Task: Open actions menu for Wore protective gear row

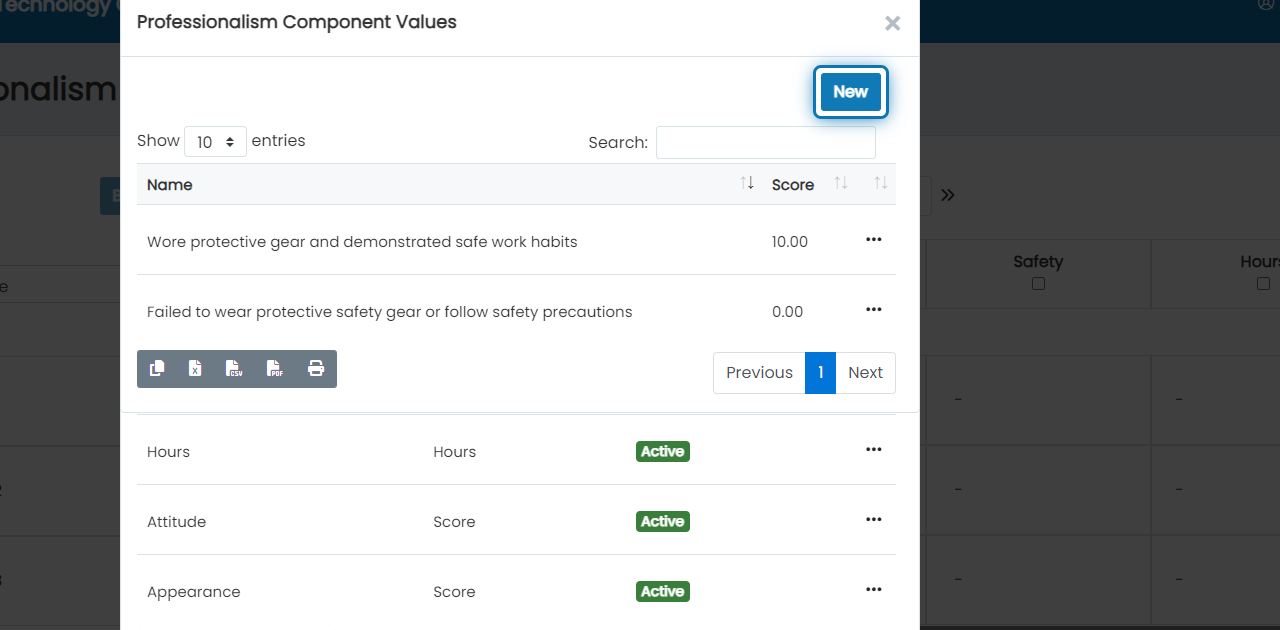Action: (873, 240)
